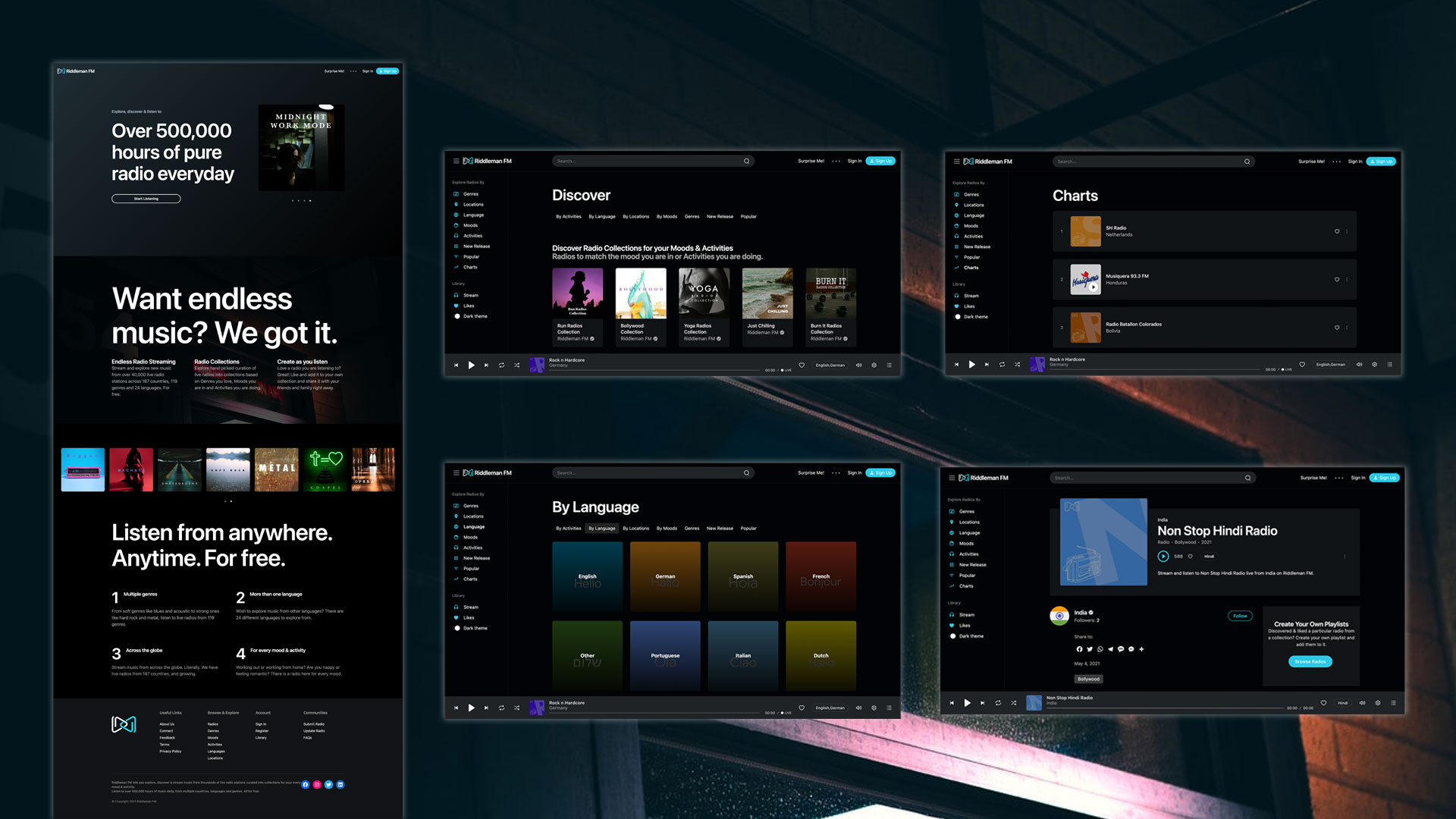This screenshot has width=1456, height=819.
Task: Open Facebook icon in landing page footer
Action: 305,785
